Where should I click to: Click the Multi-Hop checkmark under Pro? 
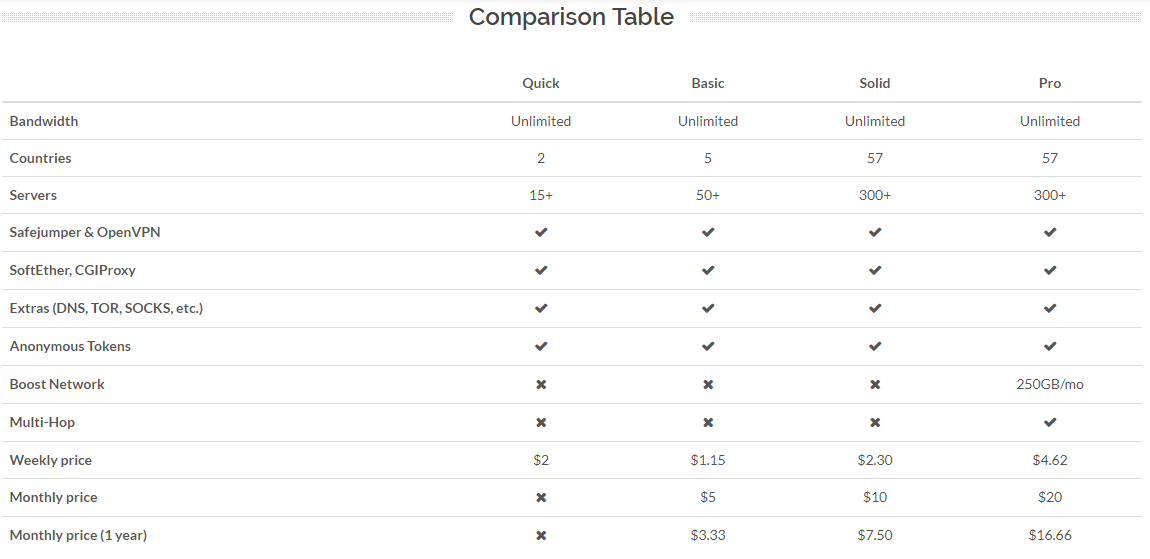coord(1050,422)
